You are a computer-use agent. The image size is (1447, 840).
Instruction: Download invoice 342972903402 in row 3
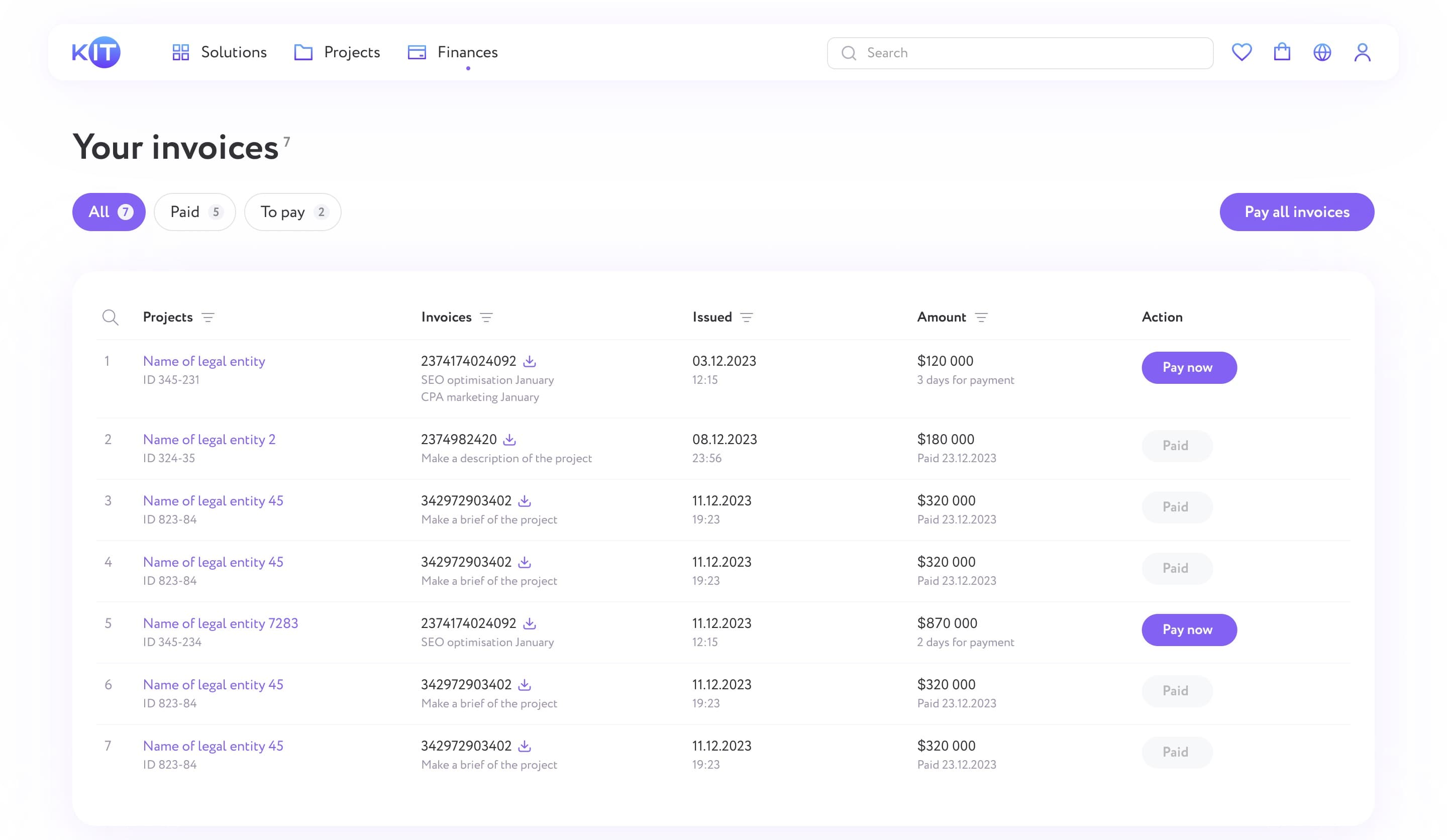pos(524,501)
